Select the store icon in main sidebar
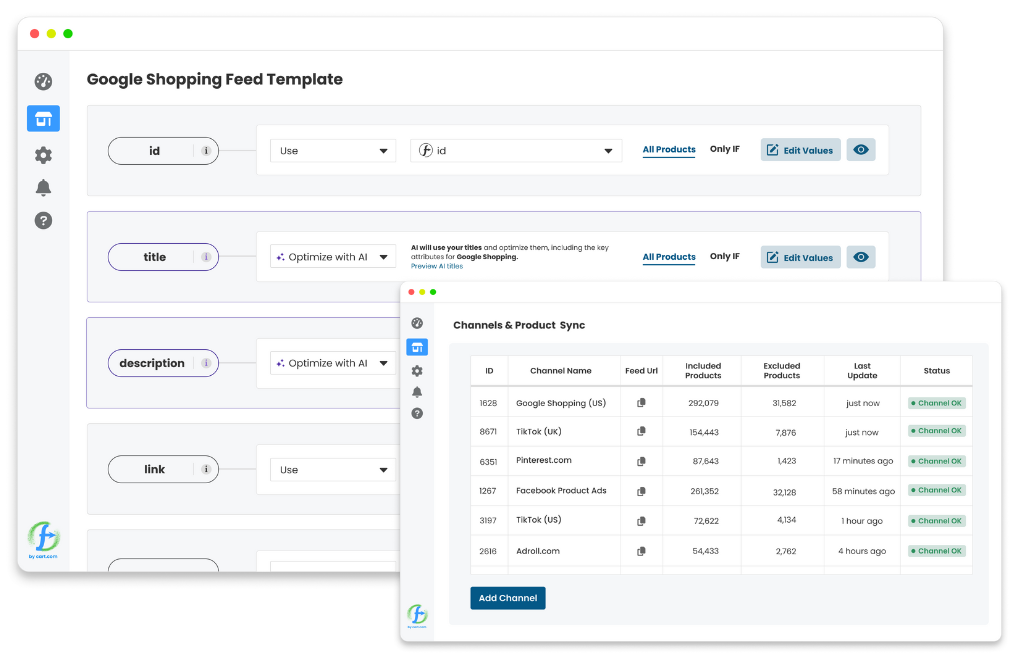This screenshot has height=669, width=1020. pyautogui.click(x=43, y=119)
